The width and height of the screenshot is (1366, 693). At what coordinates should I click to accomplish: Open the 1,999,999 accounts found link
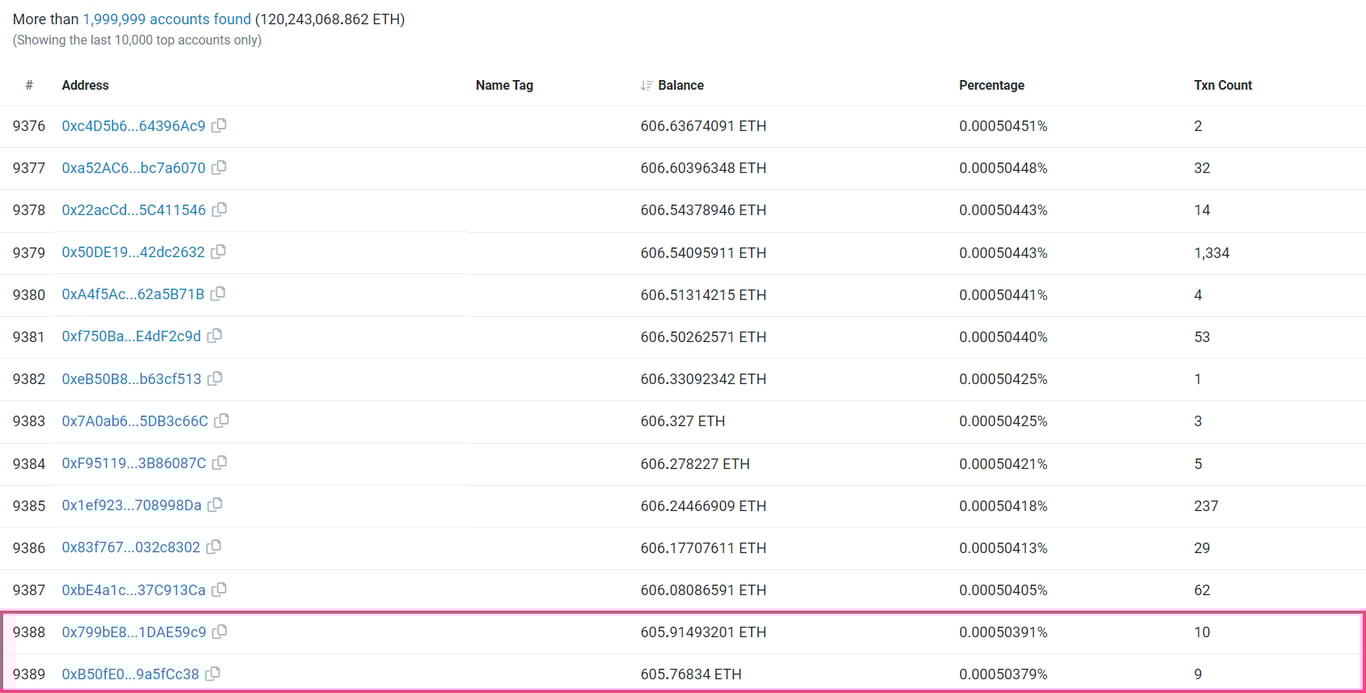(x=166, y=18)
